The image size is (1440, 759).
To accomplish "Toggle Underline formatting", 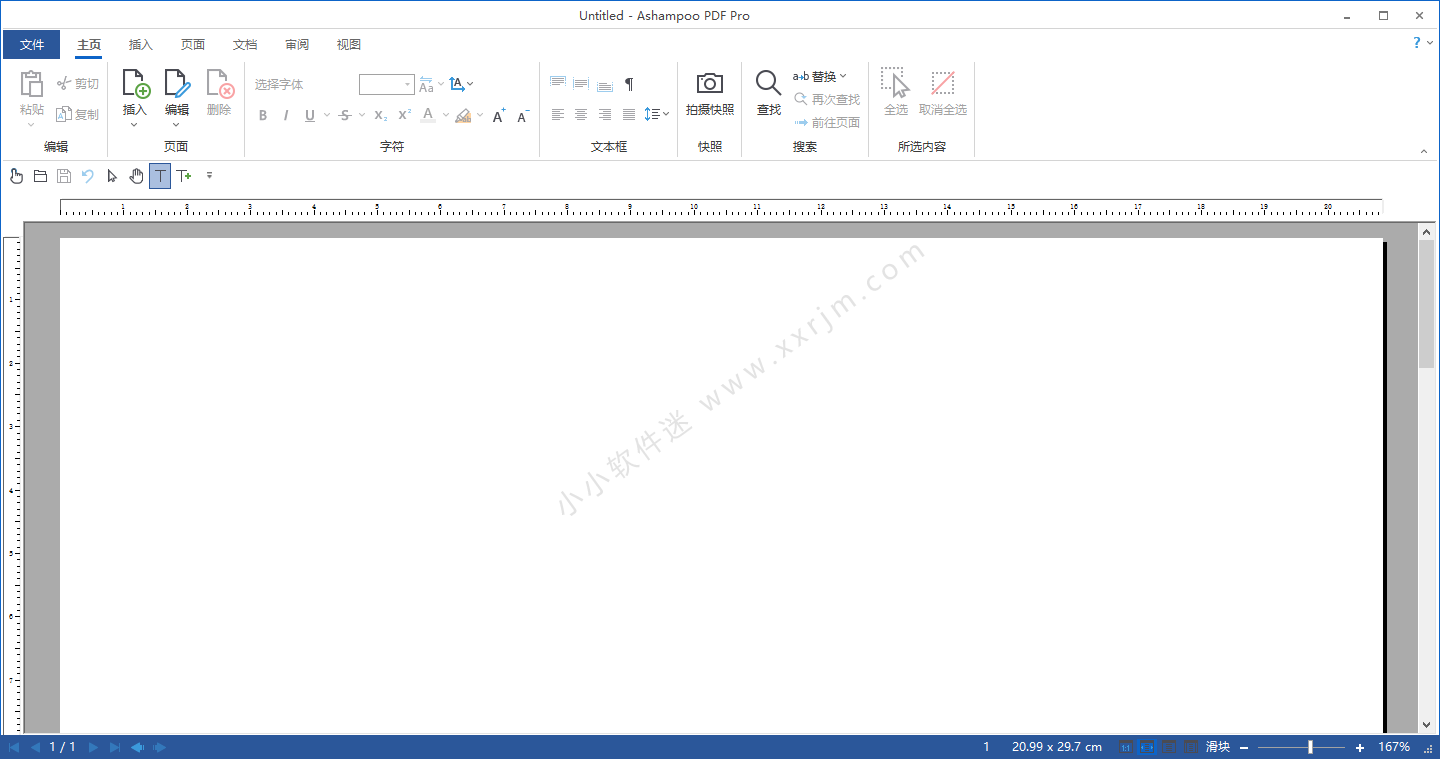I will [310, 116].
